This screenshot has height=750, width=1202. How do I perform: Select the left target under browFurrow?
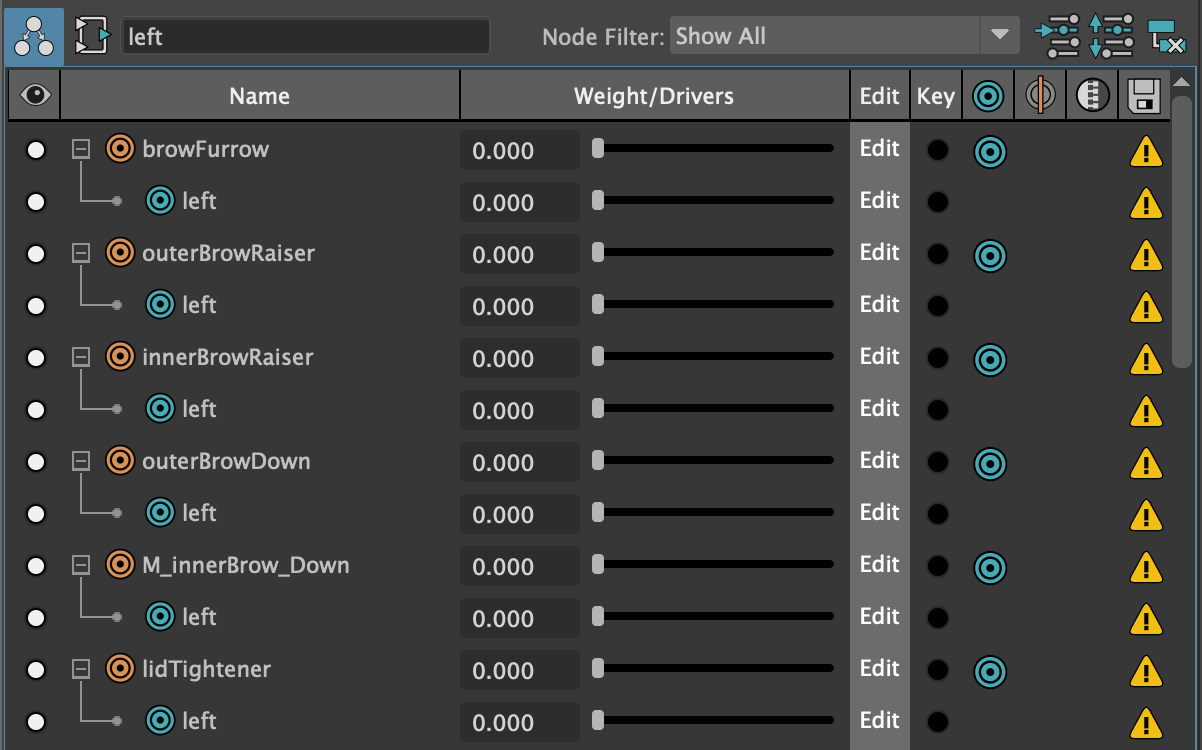[199, 201]
